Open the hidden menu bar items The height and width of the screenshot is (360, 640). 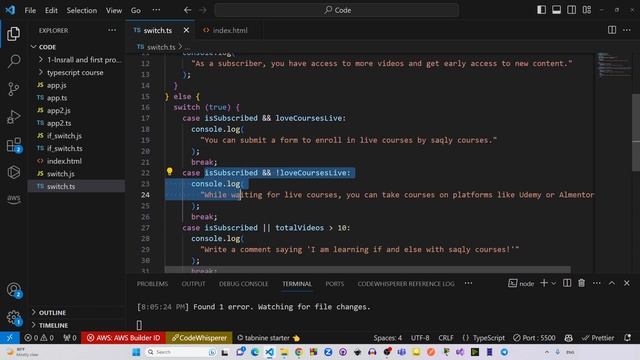(156, 10)
